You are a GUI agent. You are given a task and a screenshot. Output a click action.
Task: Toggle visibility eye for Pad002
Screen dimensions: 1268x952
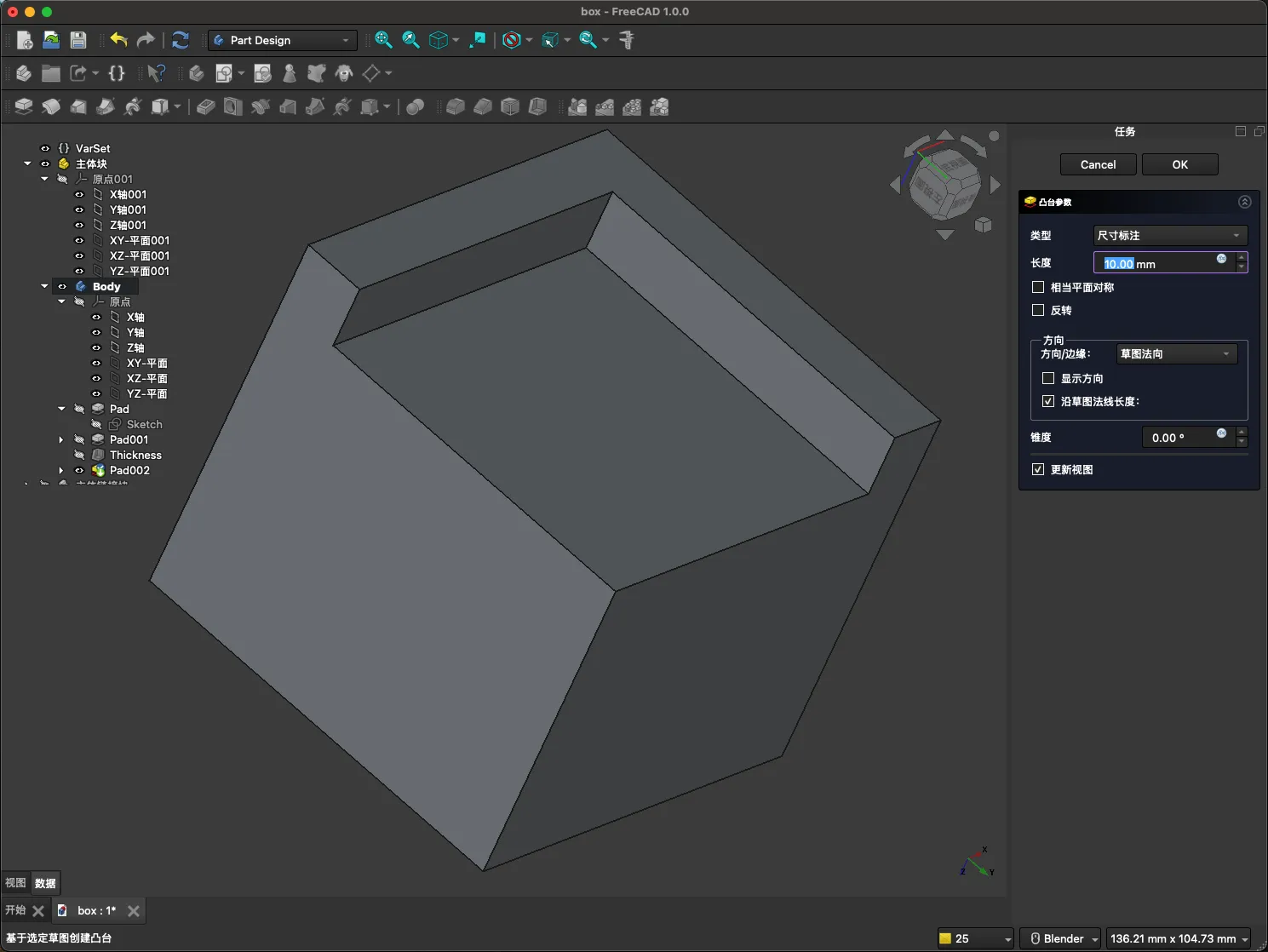[x=79, y=470]
